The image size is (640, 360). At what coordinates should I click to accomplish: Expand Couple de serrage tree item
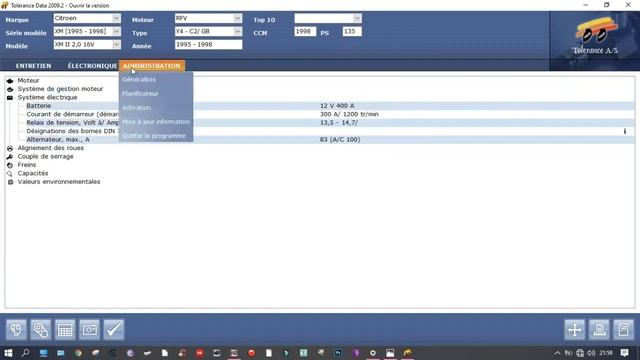pos(45,157)
